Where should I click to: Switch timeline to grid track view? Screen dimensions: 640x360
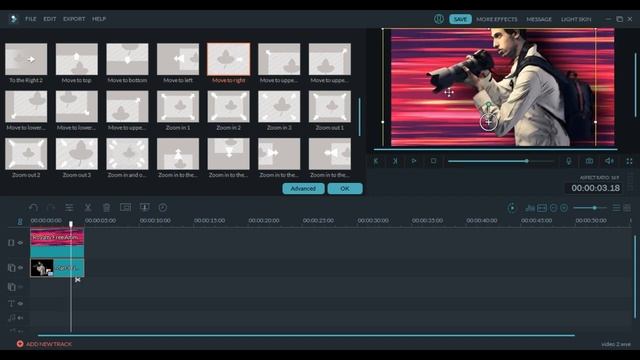point(627,208)
